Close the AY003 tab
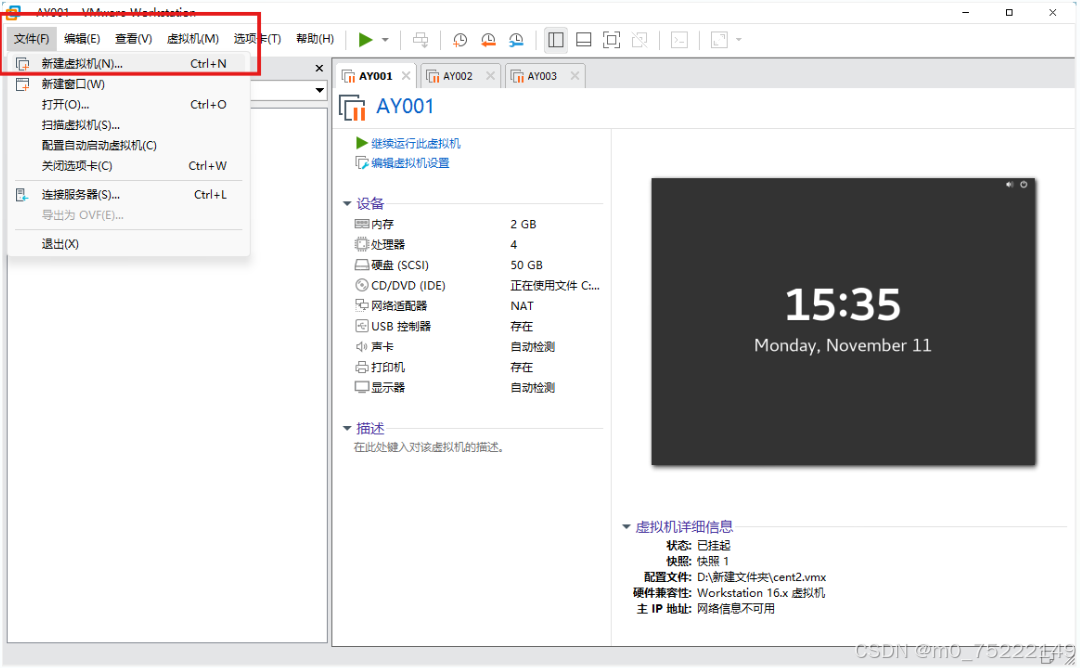Image resolution: width=1080 pixels, height=668 pixels. (x=574, y=76)
